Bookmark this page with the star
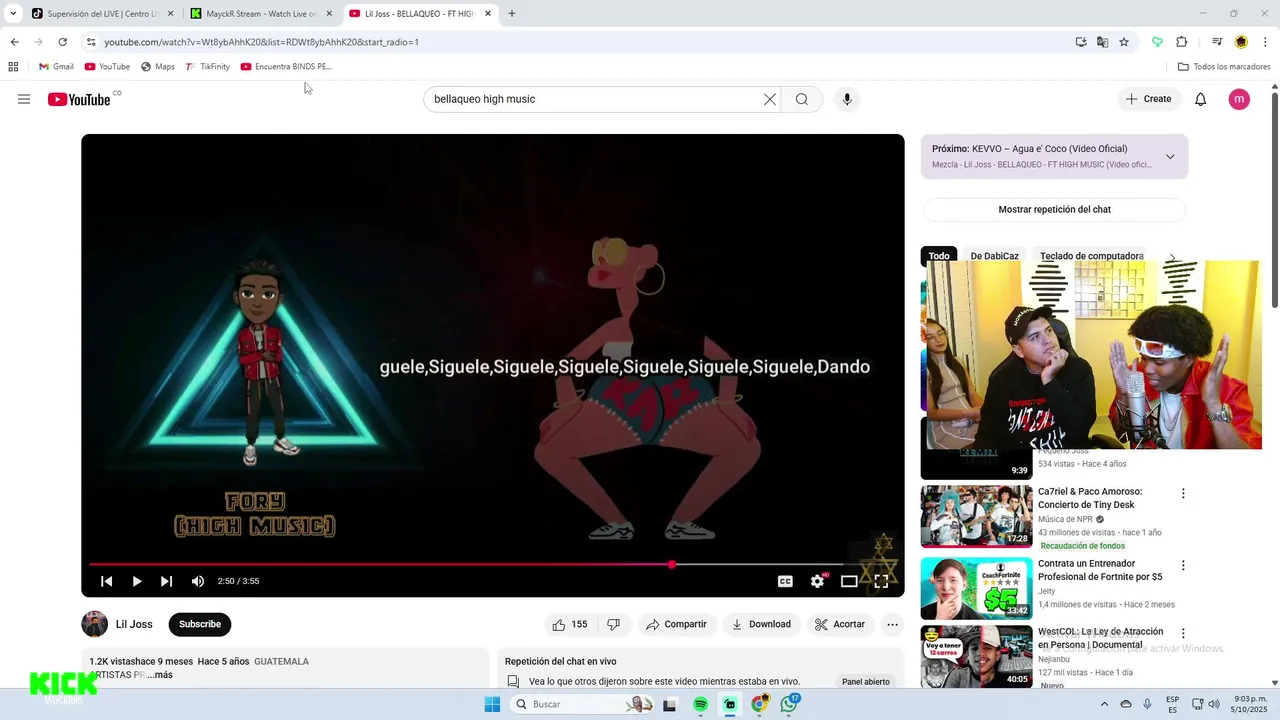Image resolution: width=1280 pixels, height=720 pixels. coord(1124,42)
